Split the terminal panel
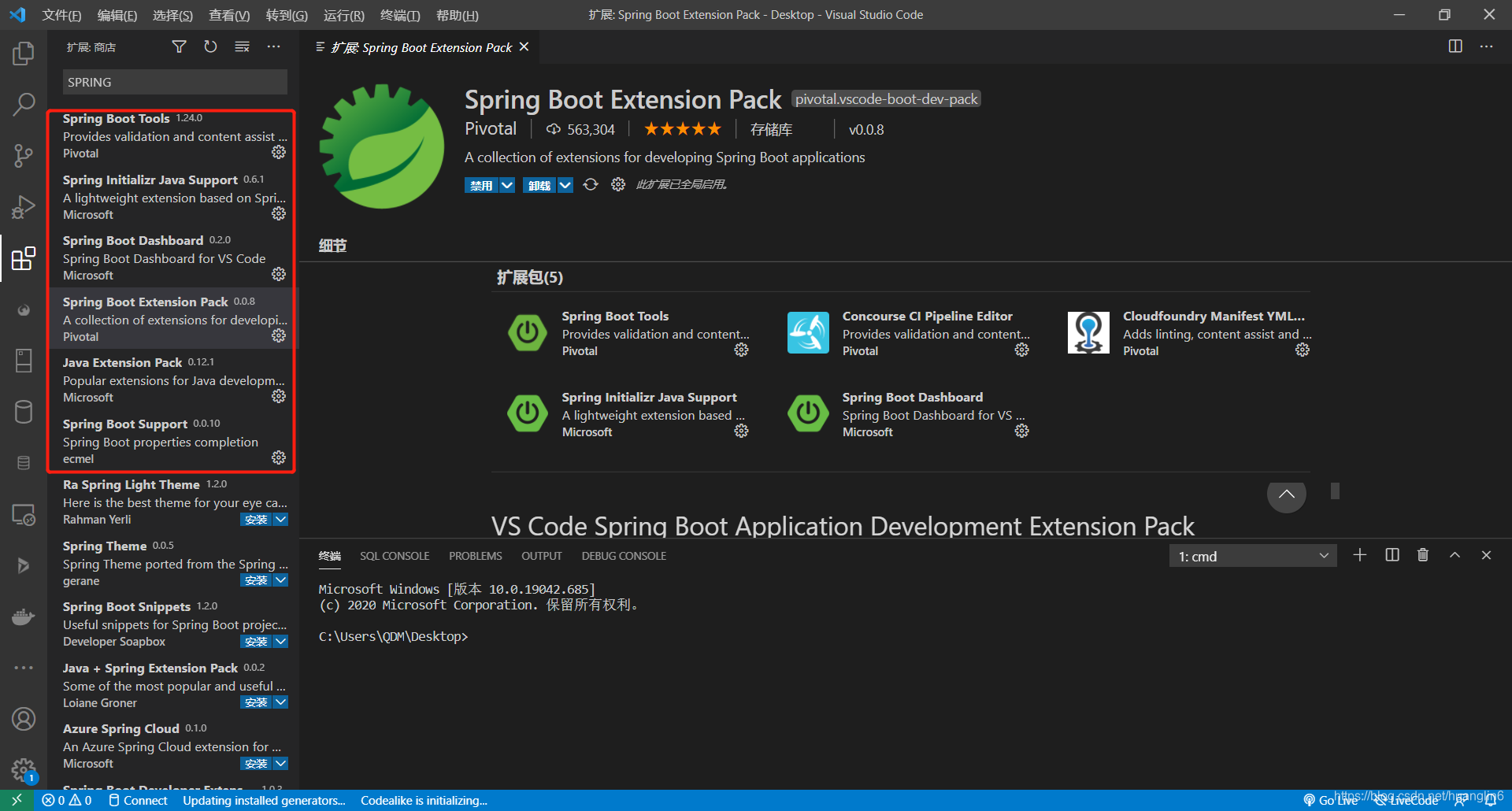The height and width of the screenshot is (811, 1512). 1392,555
